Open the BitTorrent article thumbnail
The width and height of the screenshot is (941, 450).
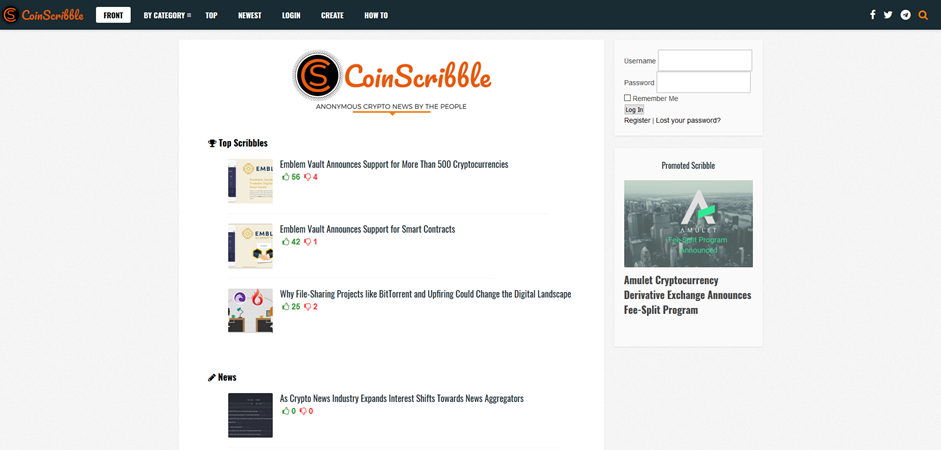coord(250,311)
